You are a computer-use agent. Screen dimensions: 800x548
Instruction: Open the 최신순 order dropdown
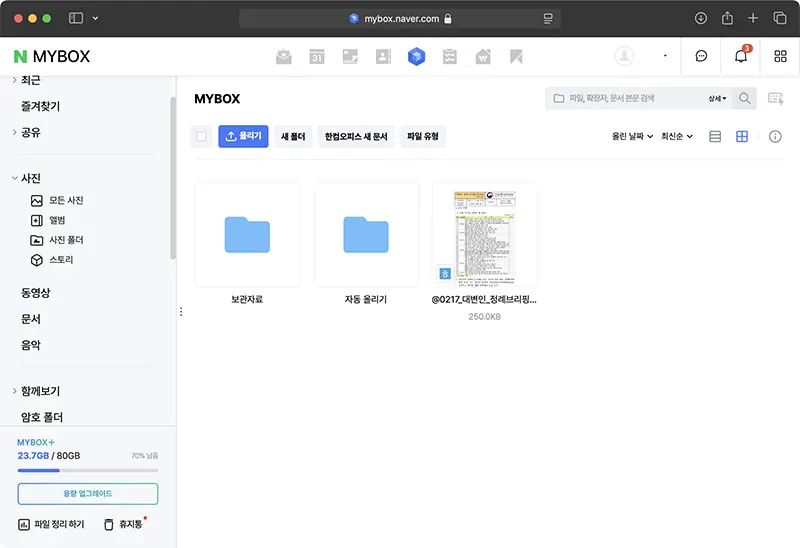(677, 136)
